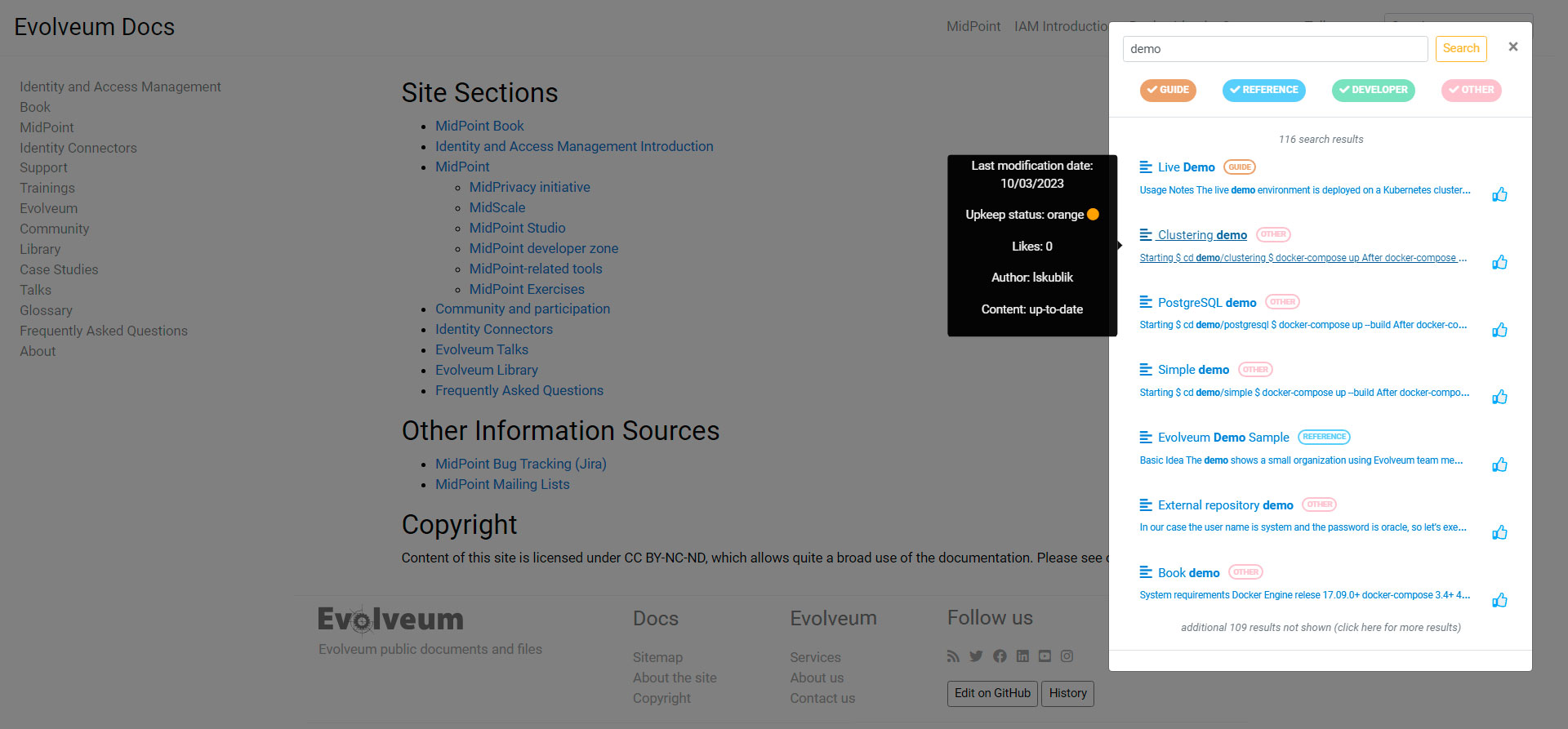Image resolution: width=1568 pixels, height=729 pixels.
Task: Open IAM Introduction navigation item
Action: pos(1061,26)
